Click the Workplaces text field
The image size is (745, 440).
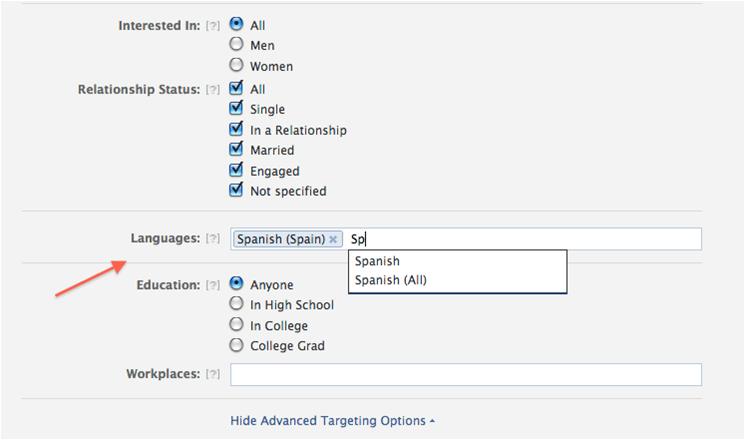pos(466,374)
